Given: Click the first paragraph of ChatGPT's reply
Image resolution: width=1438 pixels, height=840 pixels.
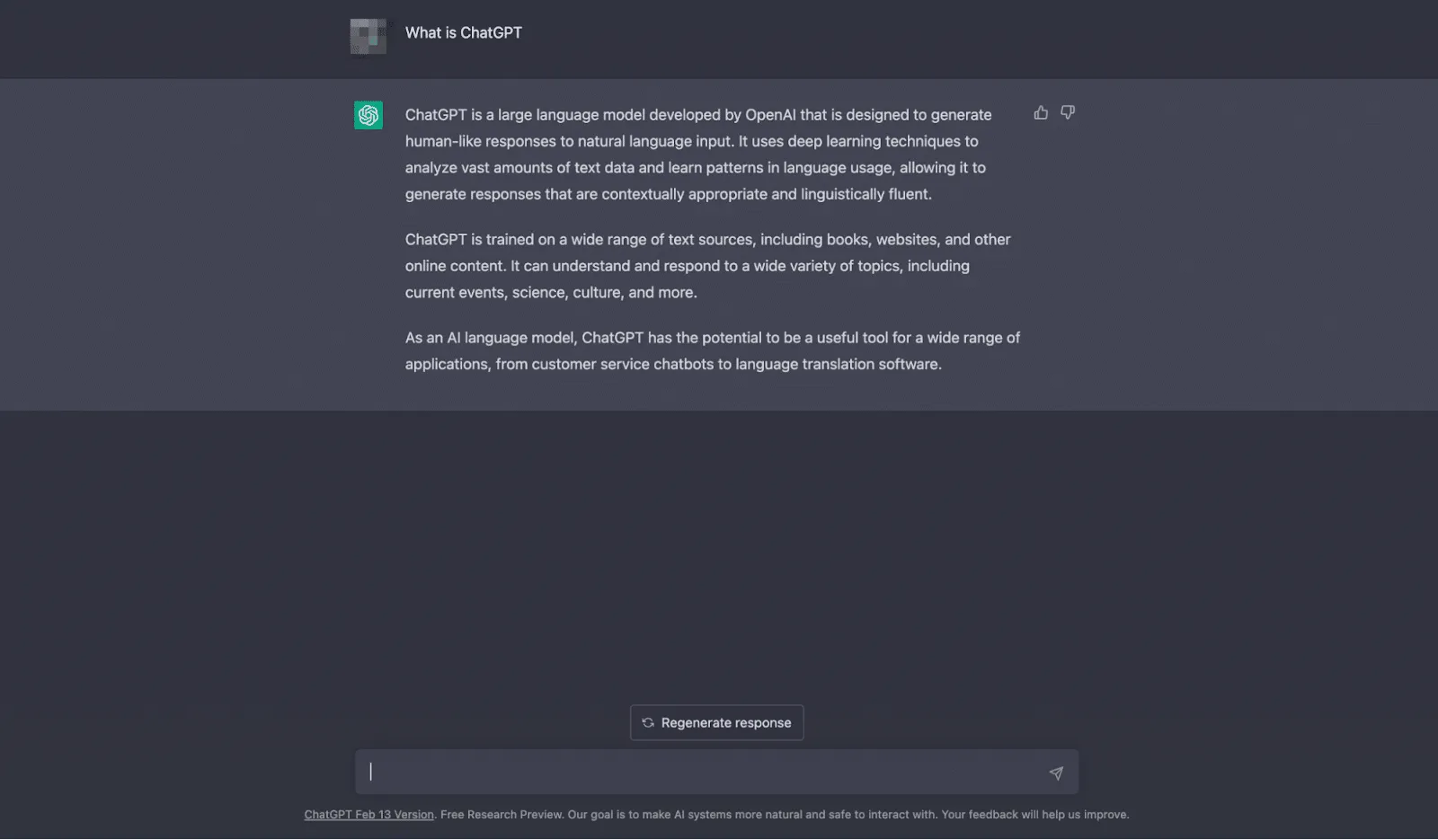Looking at the screenshot, I should pos(697,154).
